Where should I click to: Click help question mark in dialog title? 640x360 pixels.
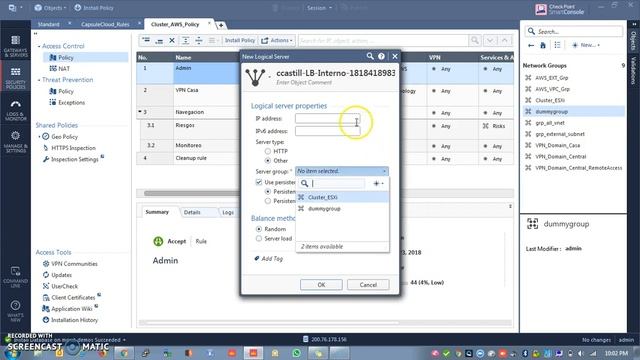(381, 56)
